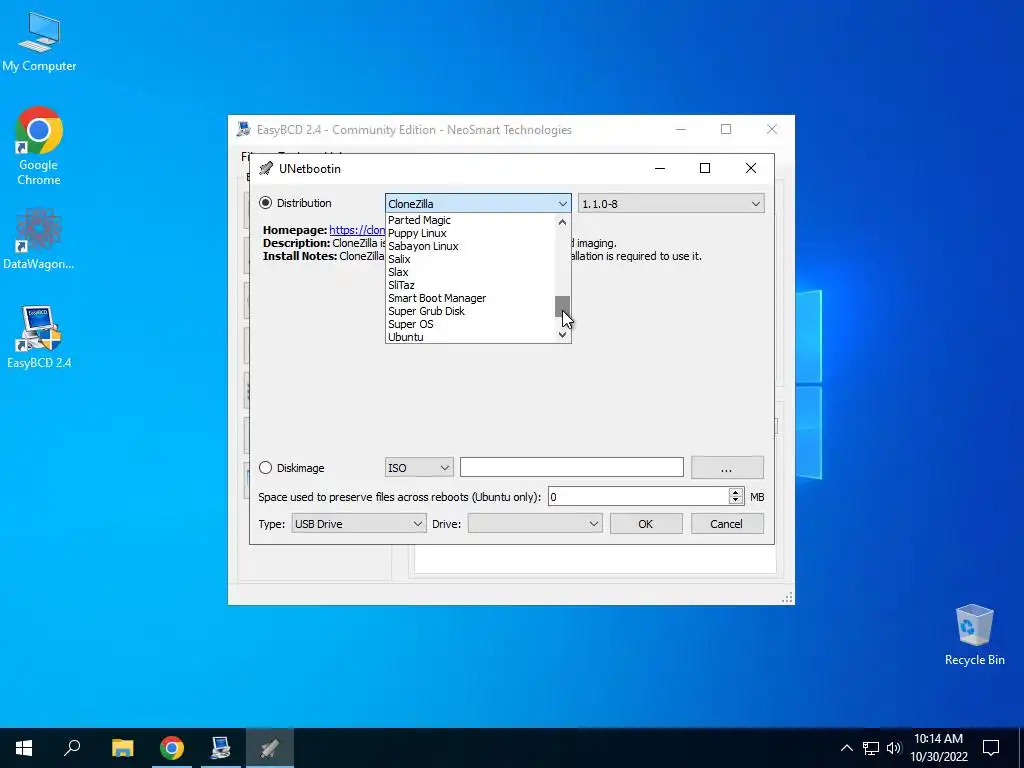Choose Super Grub Disk from the list
Screen dimensions: 1024x768
click(x=470, y=312)
